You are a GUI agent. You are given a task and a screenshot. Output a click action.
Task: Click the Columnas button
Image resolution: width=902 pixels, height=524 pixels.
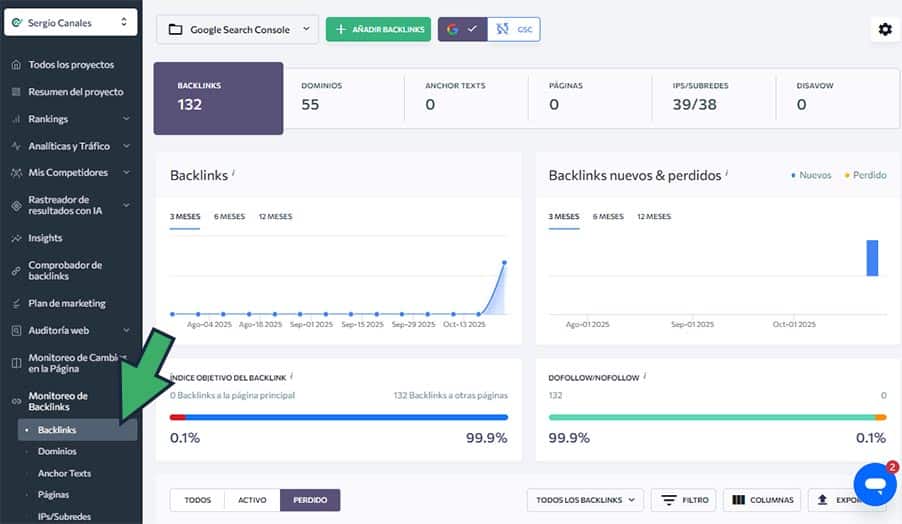762,500
